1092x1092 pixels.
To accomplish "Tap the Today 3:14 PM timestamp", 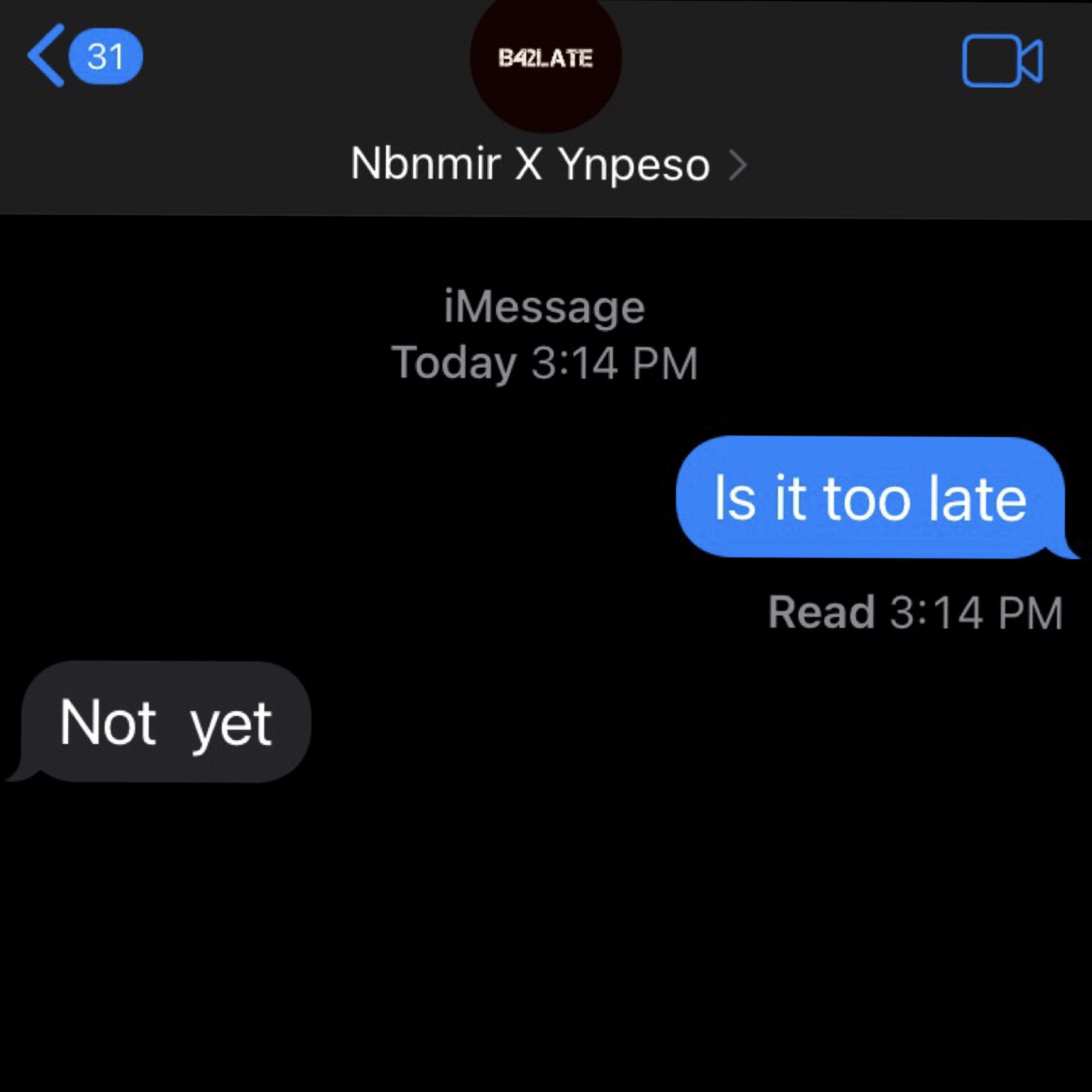I will 545,363.
